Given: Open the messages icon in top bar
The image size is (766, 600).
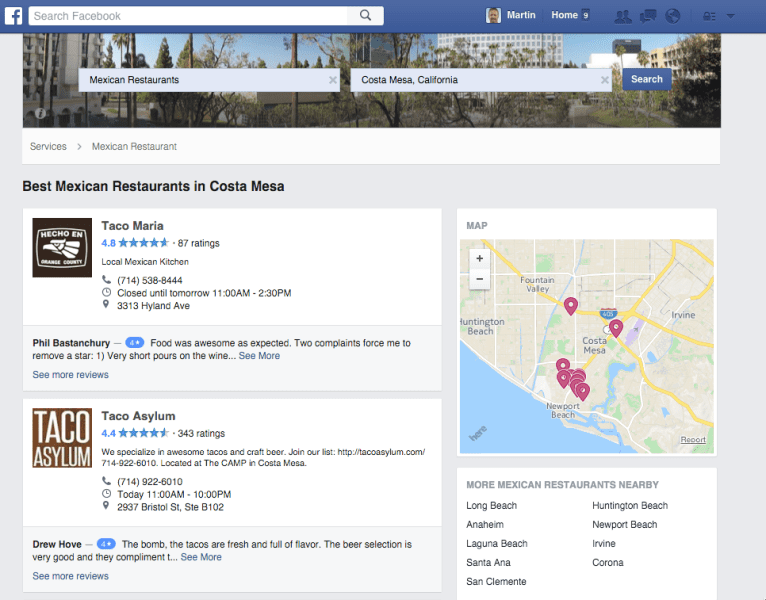Looking at the screenshot, I should pos(648,16).
